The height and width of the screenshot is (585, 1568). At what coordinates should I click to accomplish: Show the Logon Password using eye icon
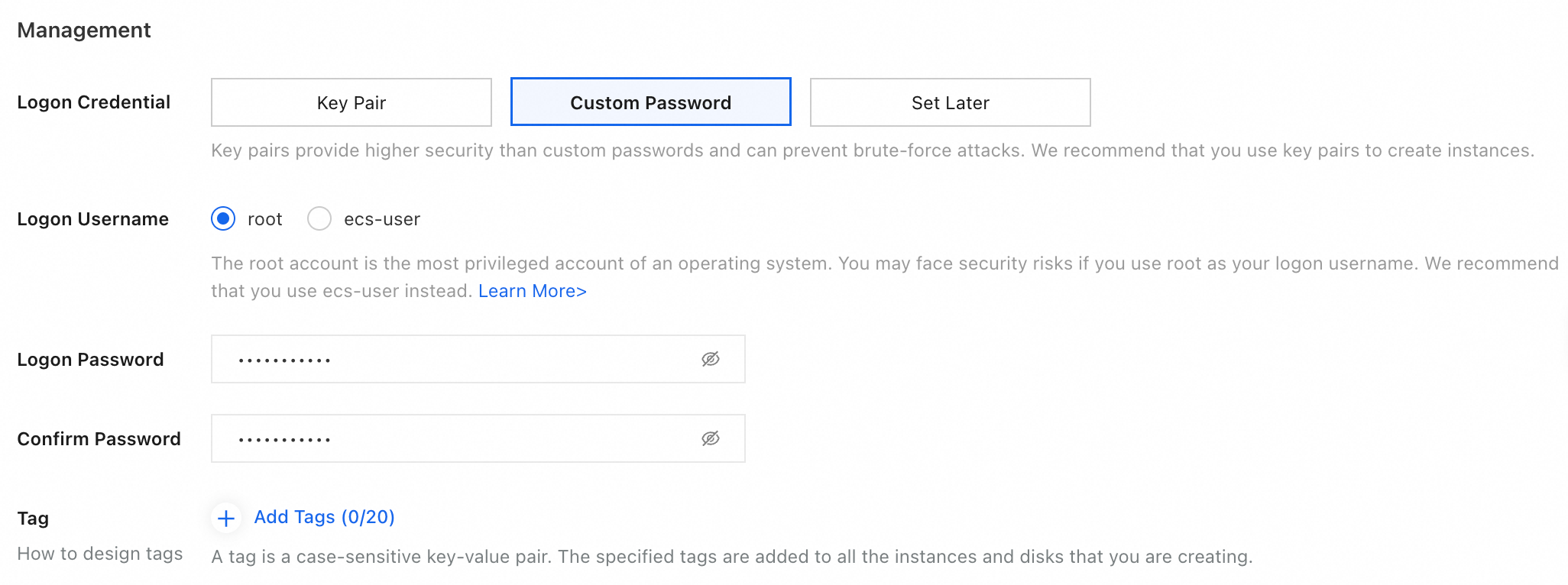tap(711, 359)
